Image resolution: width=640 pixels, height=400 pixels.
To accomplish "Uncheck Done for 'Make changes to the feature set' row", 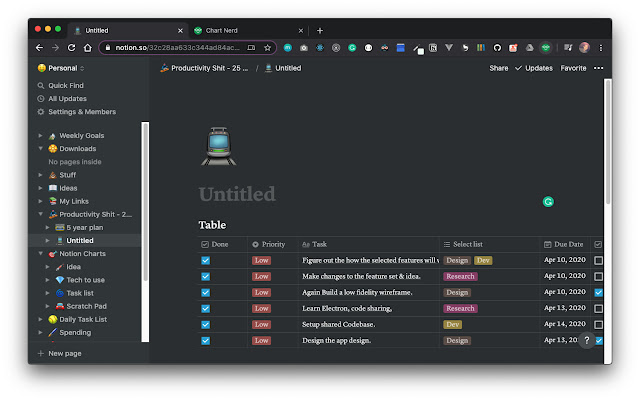I will tap(205, 276).
